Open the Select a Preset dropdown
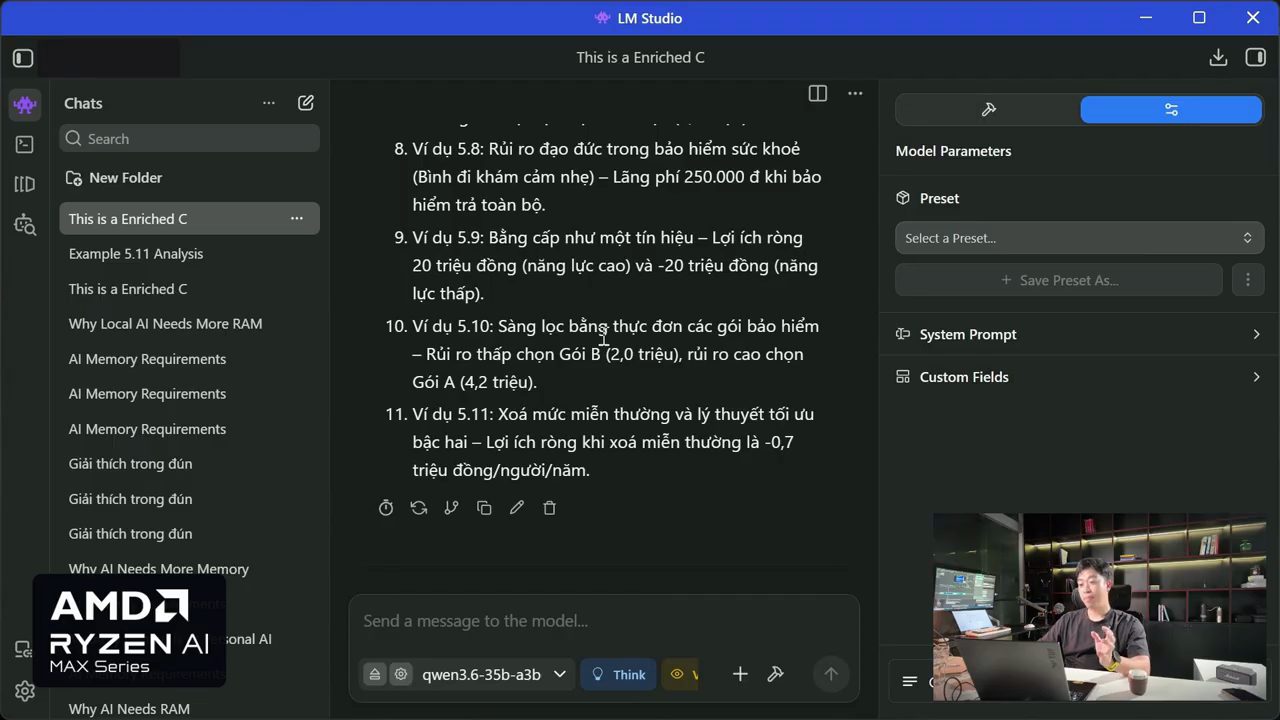This screenshot has height=720, width=1280. coord(1079,238)
